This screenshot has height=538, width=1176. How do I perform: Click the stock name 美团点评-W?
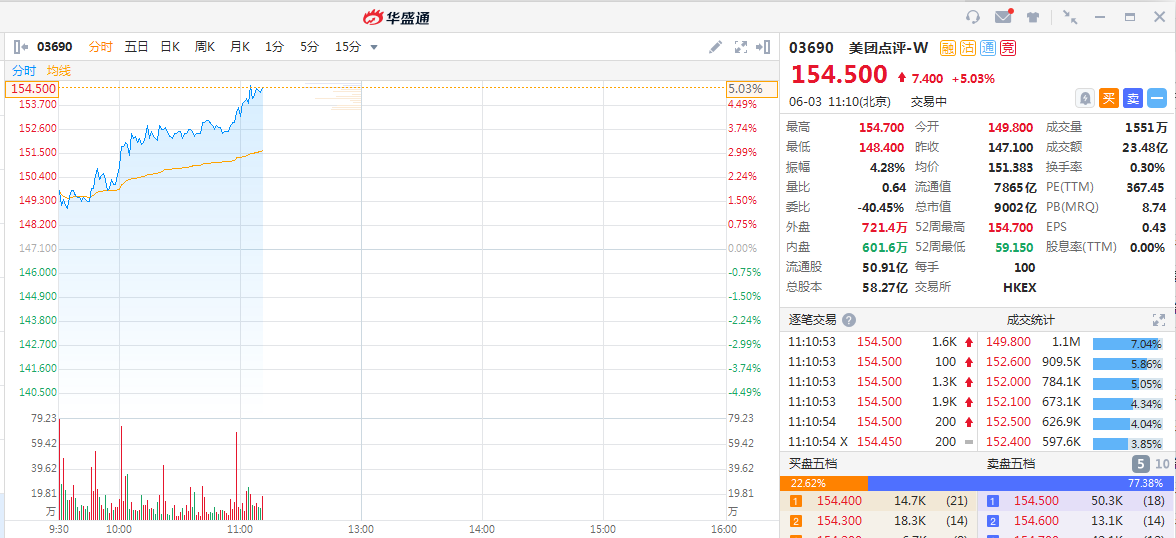888,48
